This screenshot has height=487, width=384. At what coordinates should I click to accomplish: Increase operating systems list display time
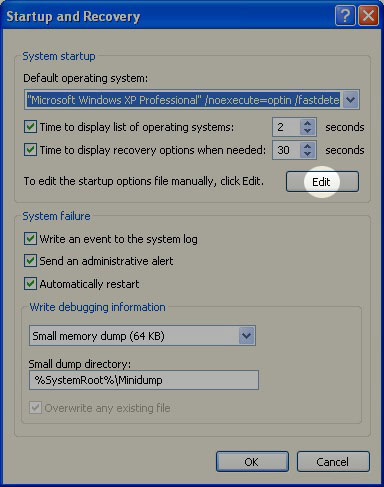click(x=307, y=123)
